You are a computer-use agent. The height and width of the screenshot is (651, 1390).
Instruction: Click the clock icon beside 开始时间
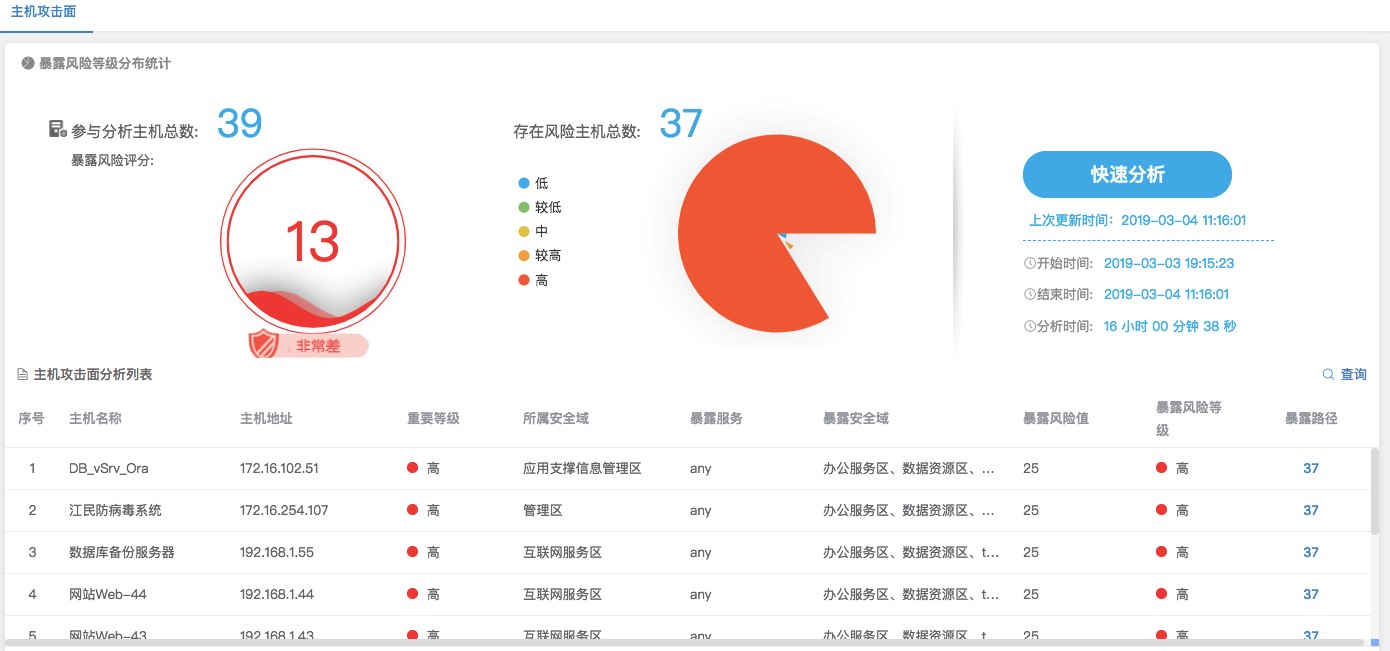pyautogui.click(x=1030, y=264)
